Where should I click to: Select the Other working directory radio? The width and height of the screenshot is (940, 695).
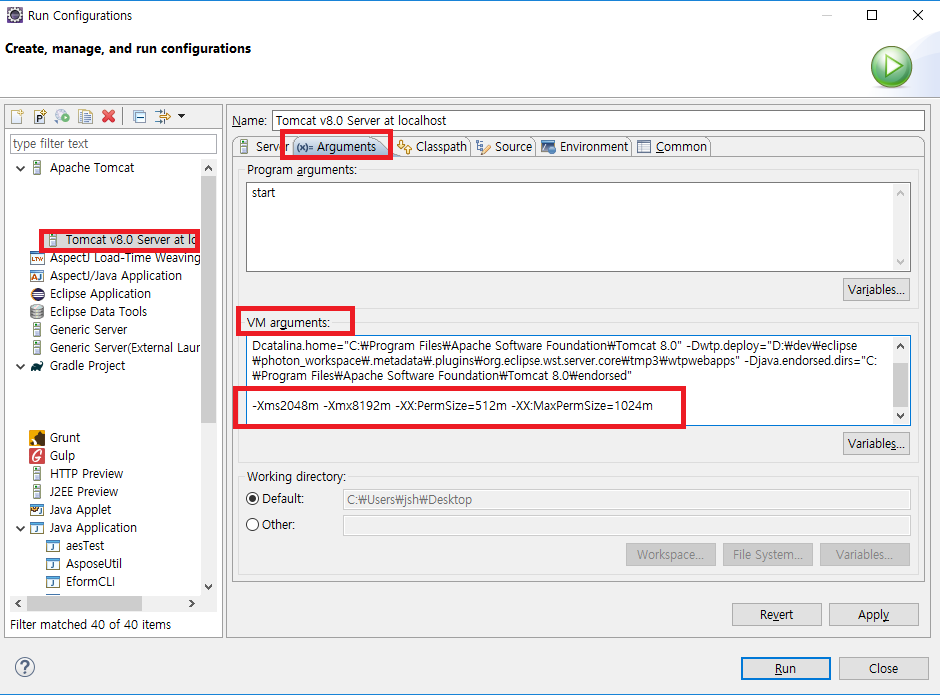(253, 525)
